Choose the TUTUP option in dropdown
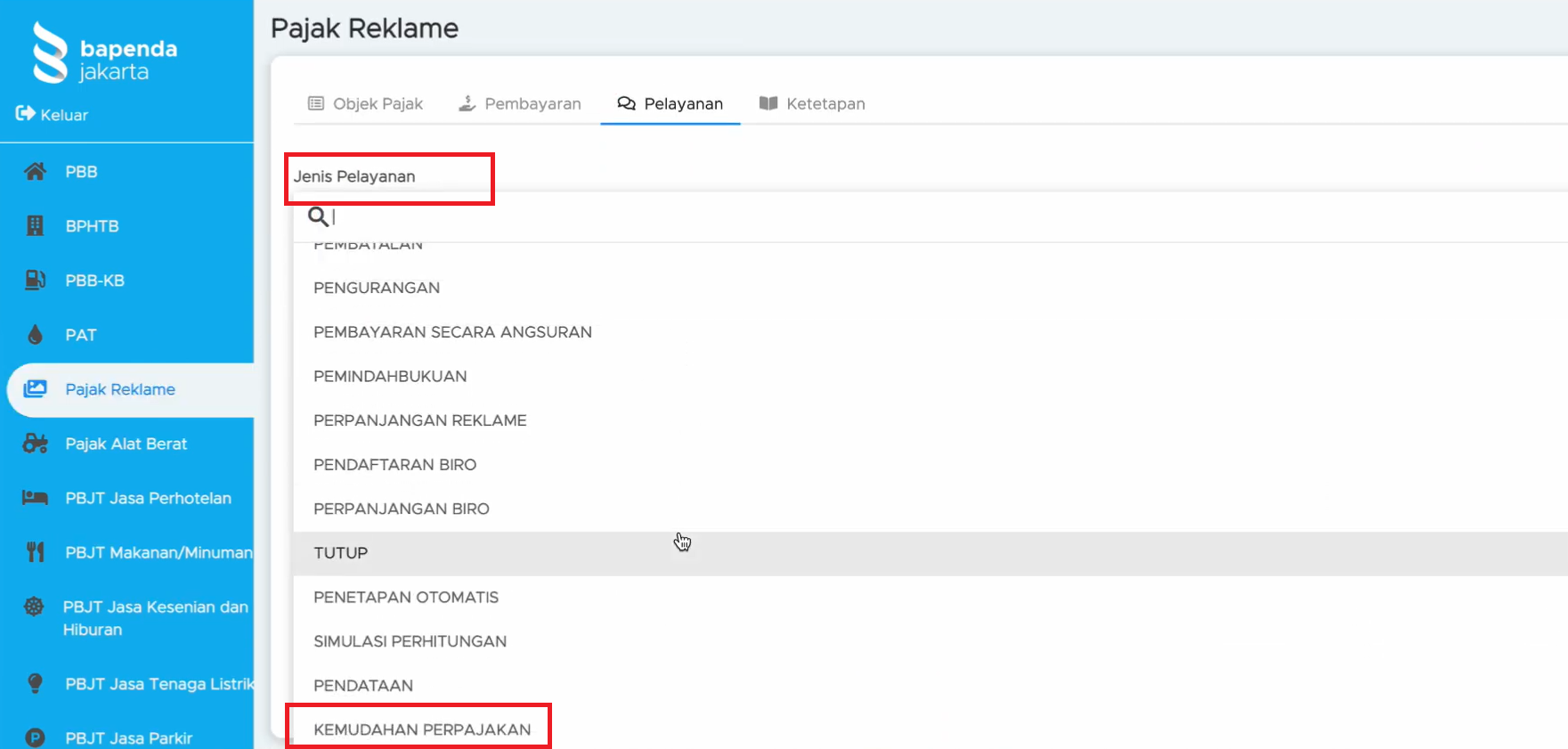Viewport: 1568px width, 749px height. tap(341, 553)
